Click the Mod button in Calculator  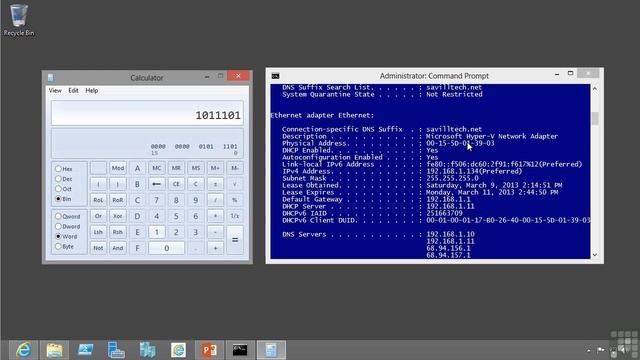click(x=118, y=168)
